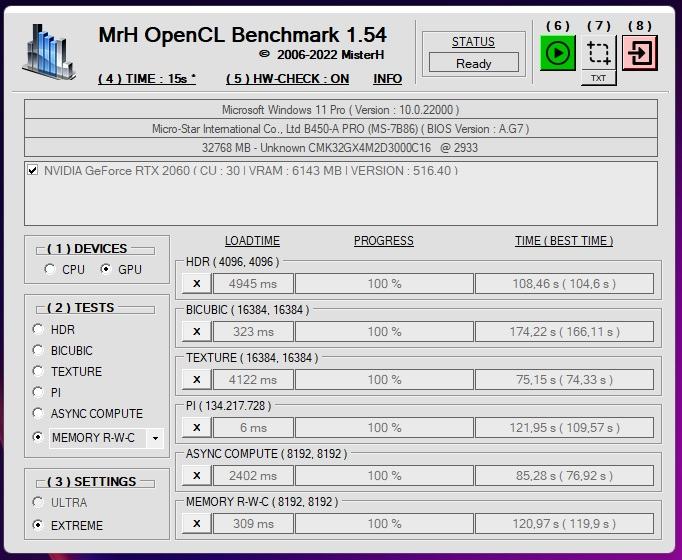This screenshot has height=560, width=682.
Task: Select the EXTREME settings radio button
Action: click(x=38, y=525)
